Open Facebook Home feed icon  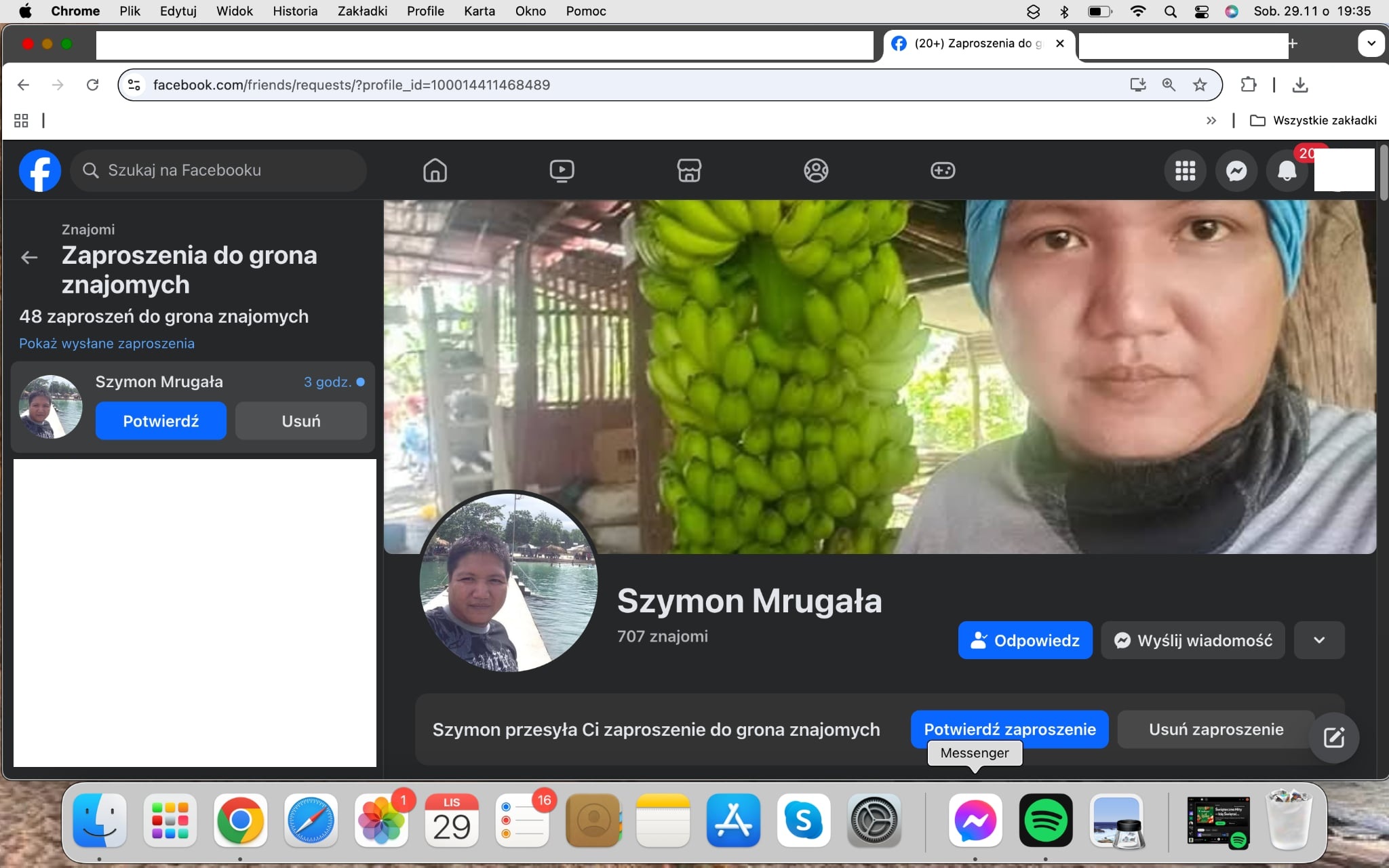[435, 170]
